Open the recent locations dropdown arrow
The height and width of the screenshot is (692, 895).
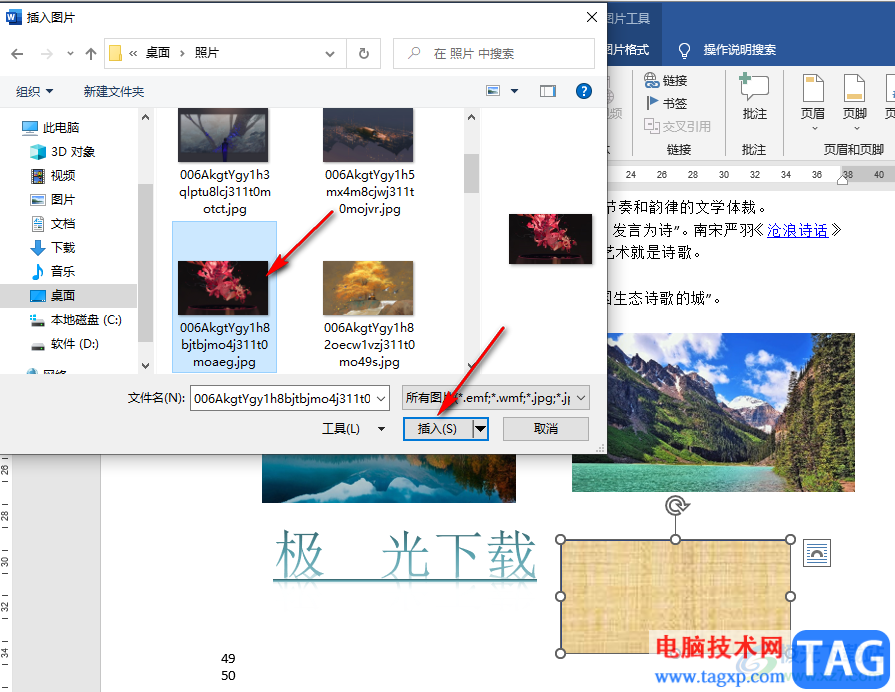[x=70, y=54]
